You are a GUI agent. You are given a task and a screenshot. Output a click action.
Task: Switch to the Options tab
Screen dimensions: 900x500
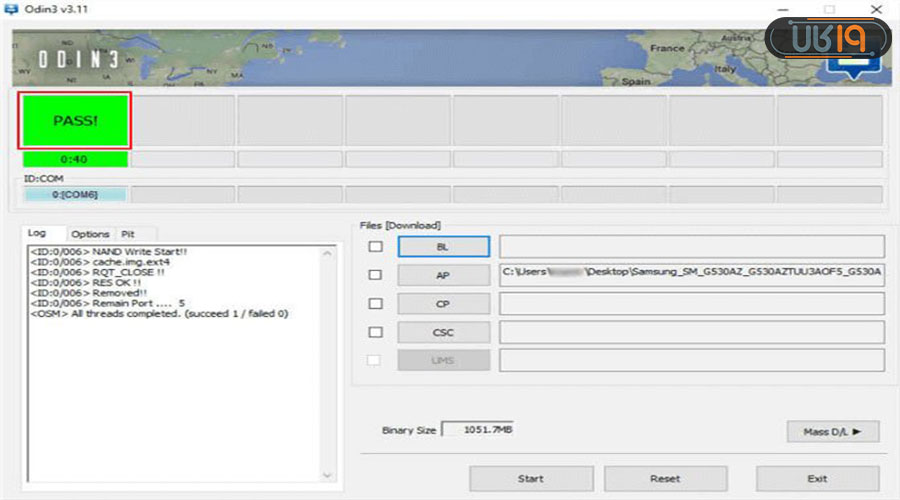(90, 234)
